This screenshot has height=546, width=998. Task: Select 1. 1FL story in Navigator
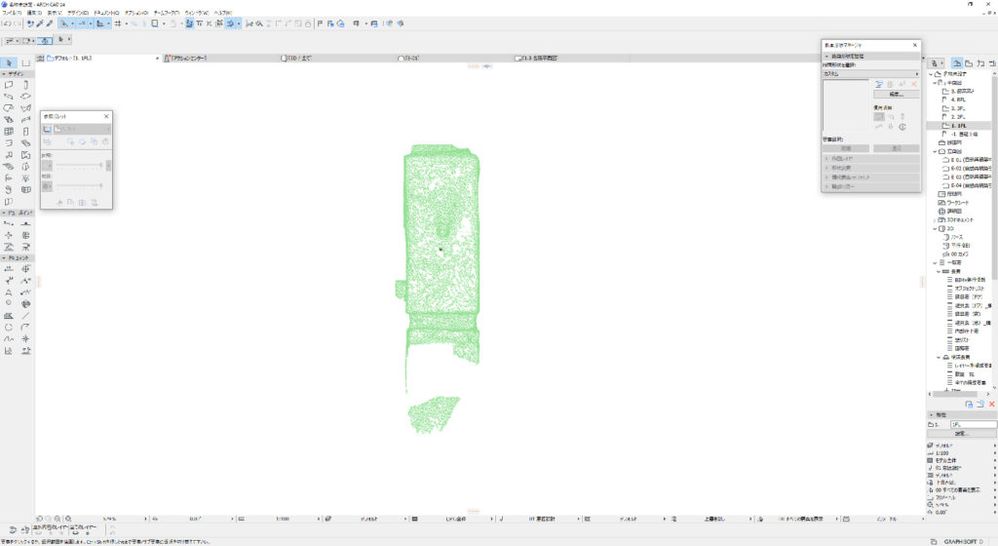tap(958, 126)
